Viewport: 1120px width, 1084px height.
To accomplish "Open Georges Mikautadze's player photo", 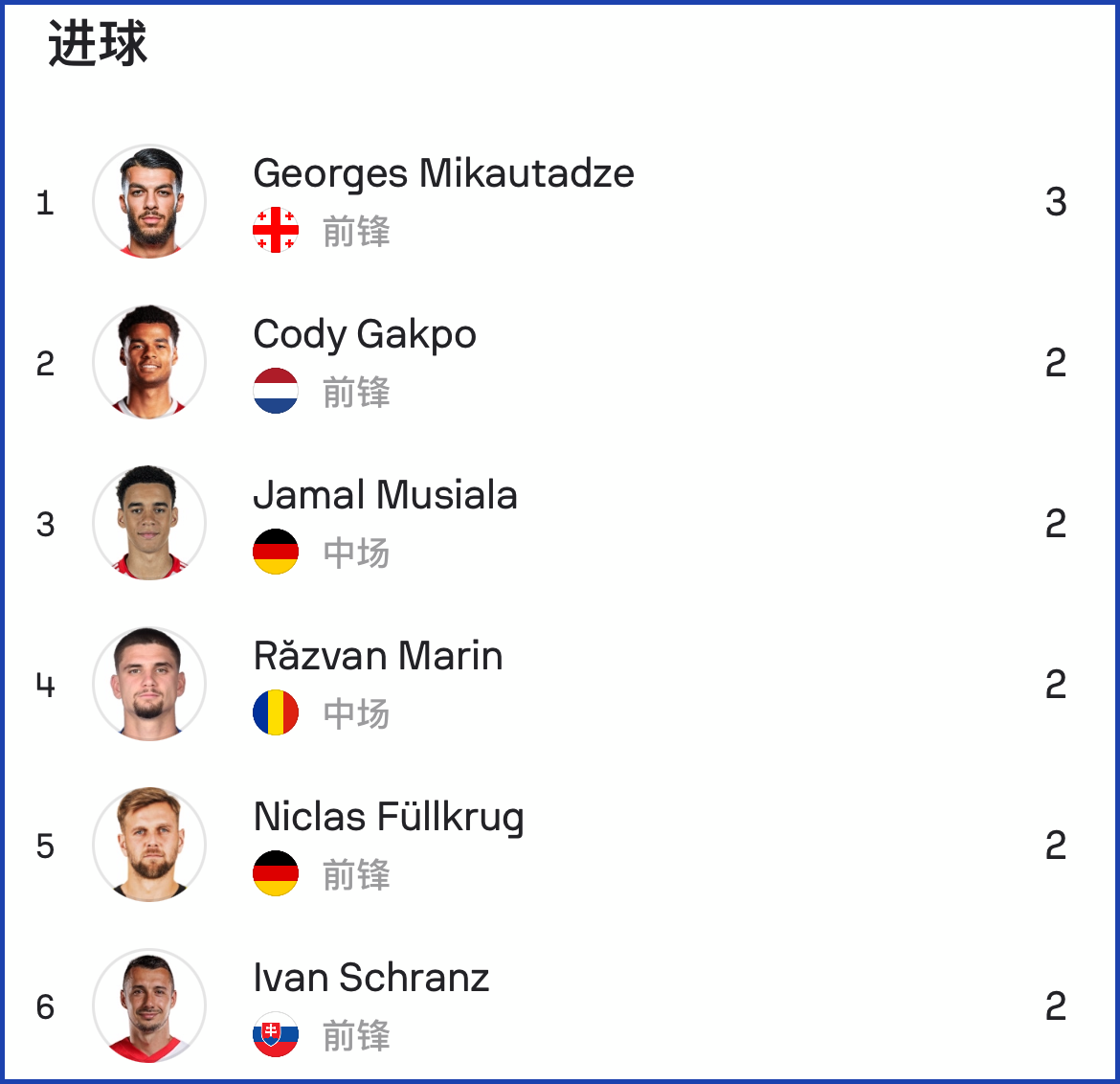I will 149,201.
